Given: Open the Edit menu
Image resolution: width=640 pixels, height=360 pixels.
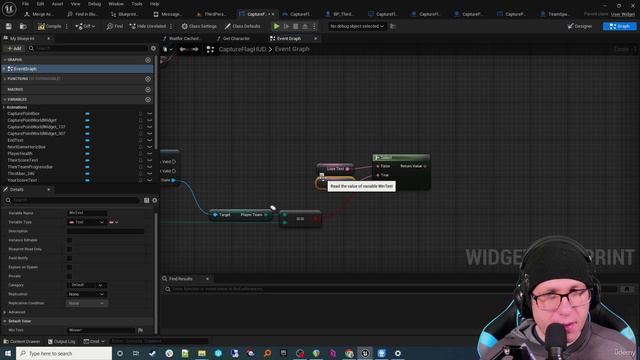Looking at the screenshot, I should click(40, 4).
